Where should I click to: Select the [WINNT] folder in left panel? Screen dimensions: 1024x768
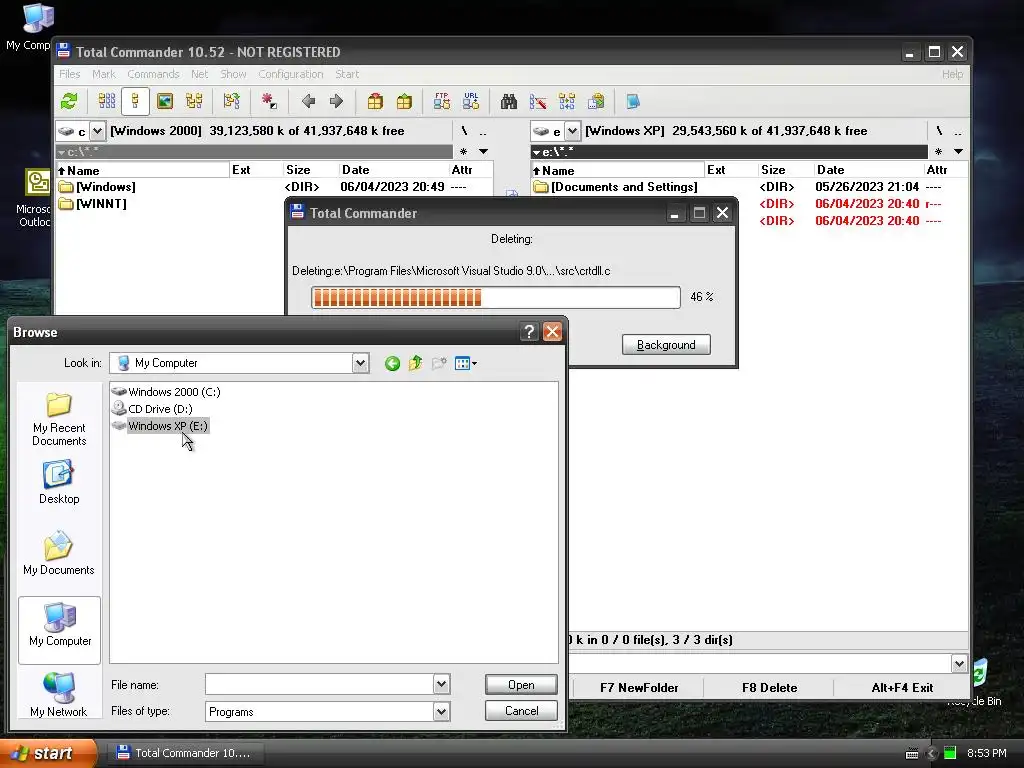(x=93, y=204)
